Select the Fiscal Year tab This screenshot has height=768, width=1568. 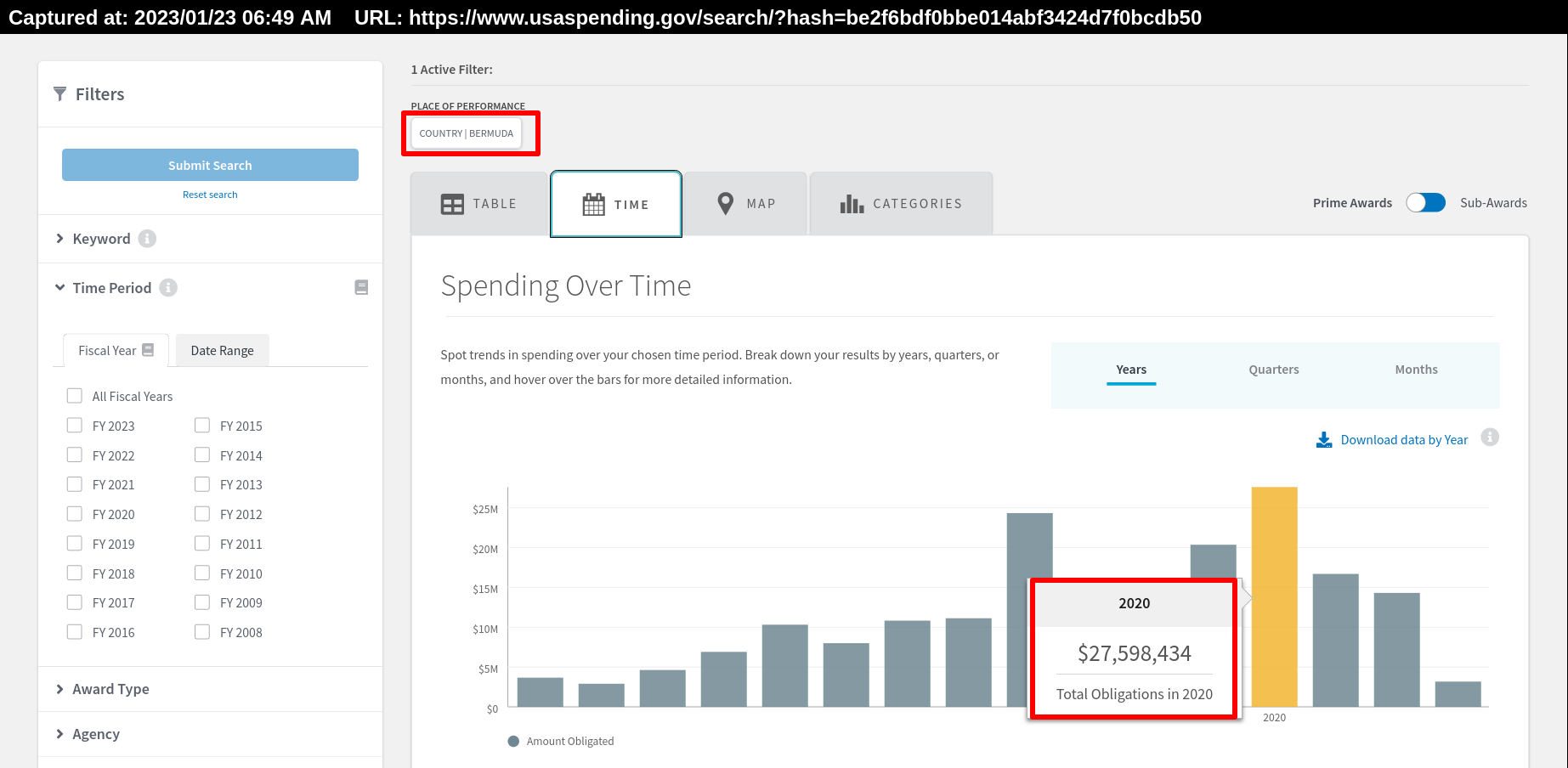coord(116,350)
